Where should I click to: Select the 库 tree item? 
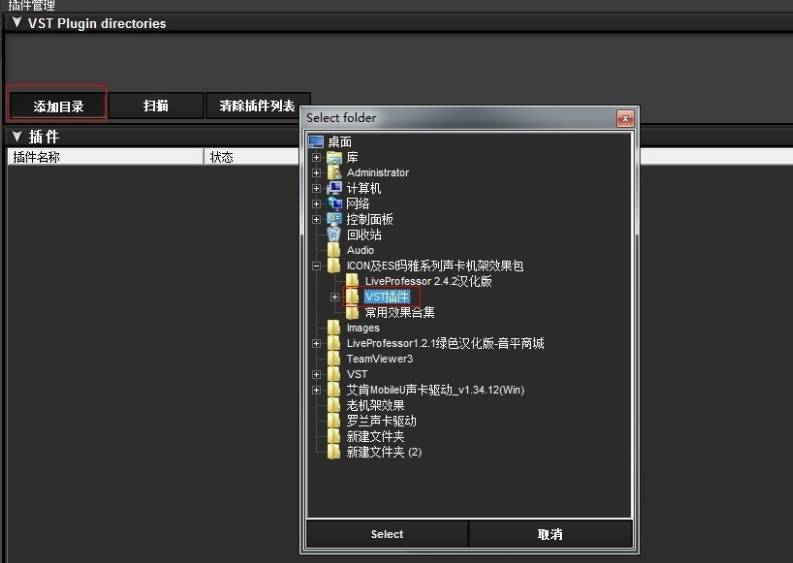353,157
